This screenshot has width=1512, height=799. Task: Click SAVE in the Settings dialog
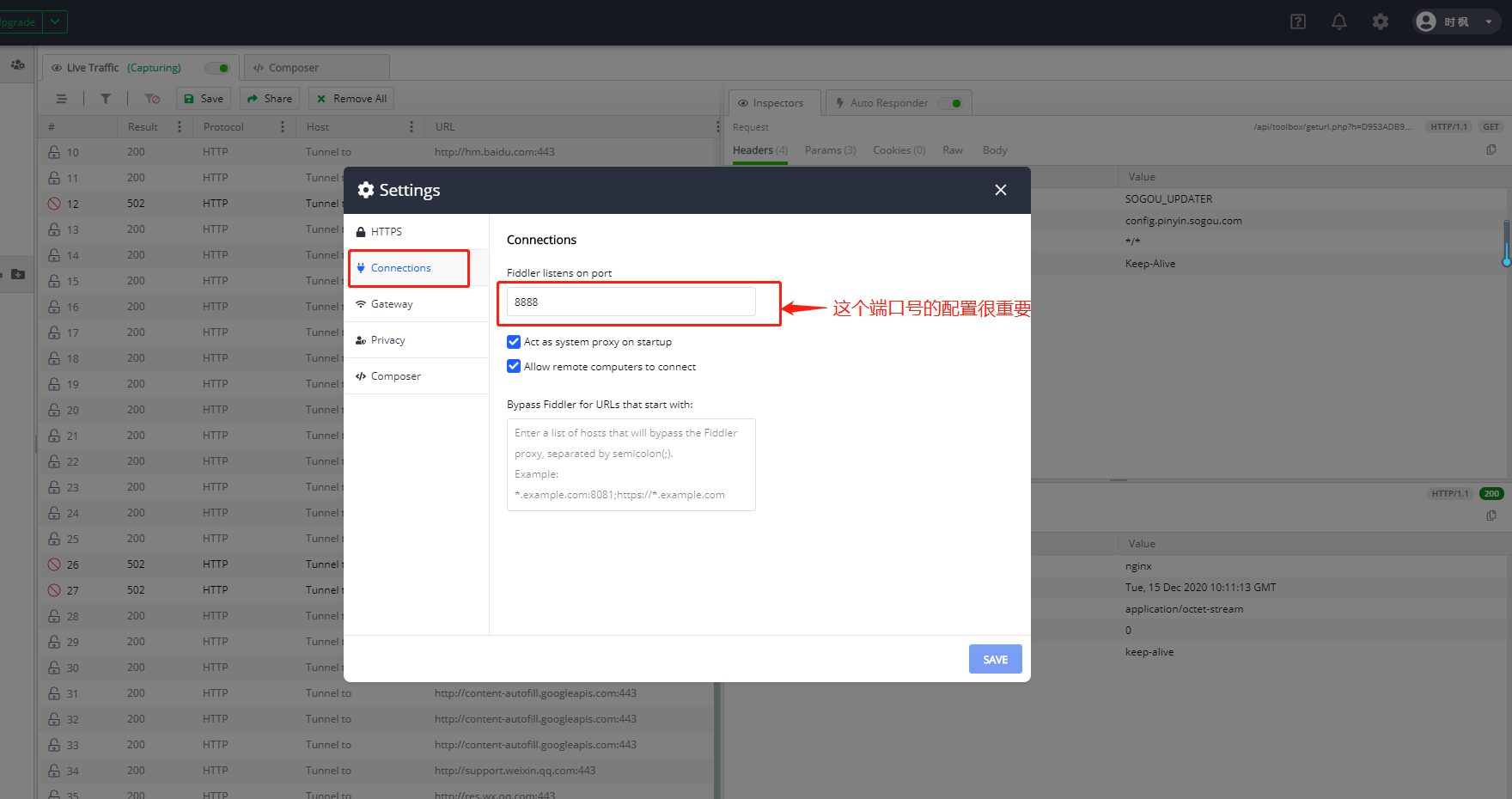pyautogui.click(x=994, y=659)
